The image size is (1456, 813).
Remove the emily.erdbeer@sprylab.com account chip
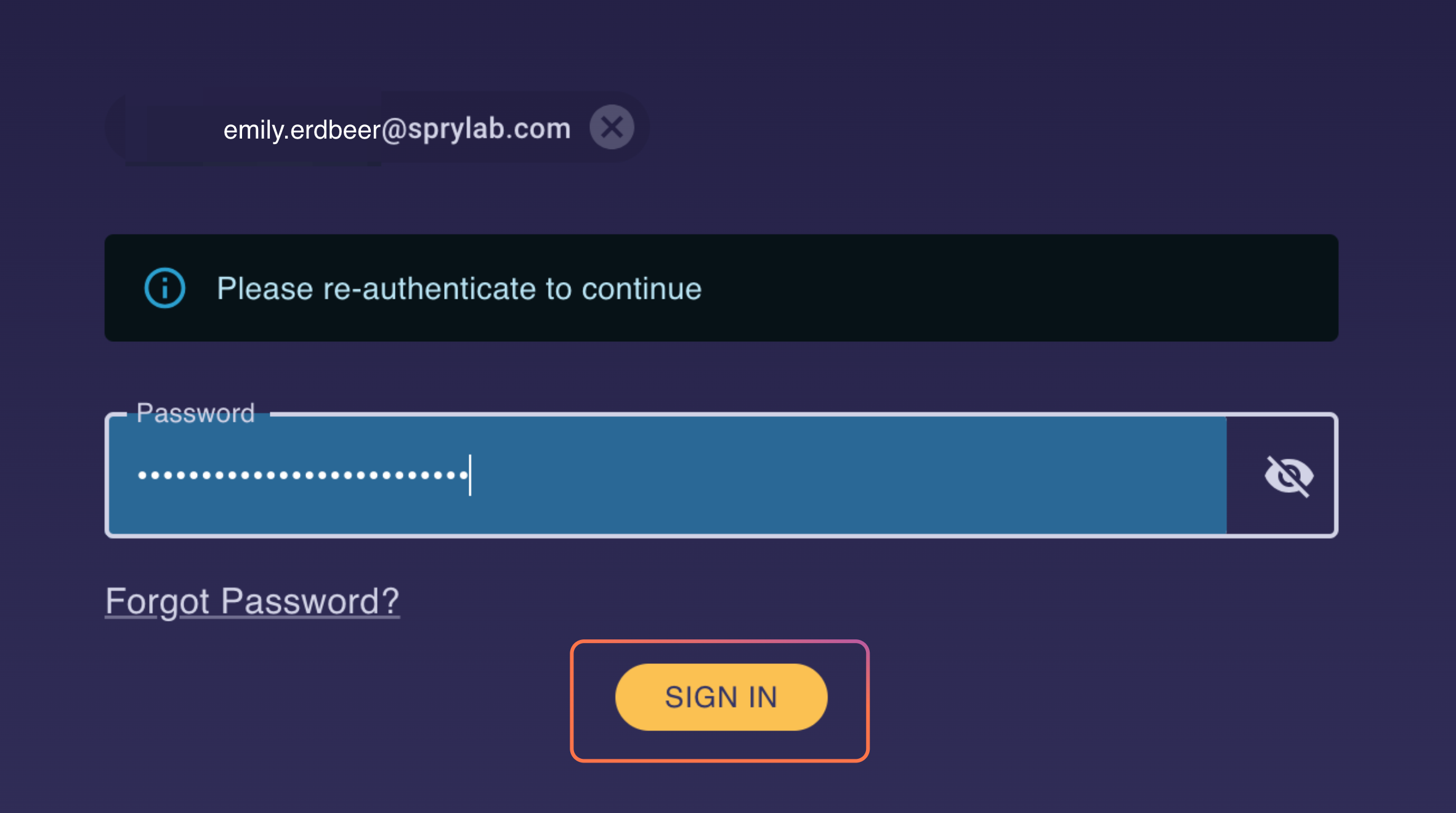pos(612,127)
